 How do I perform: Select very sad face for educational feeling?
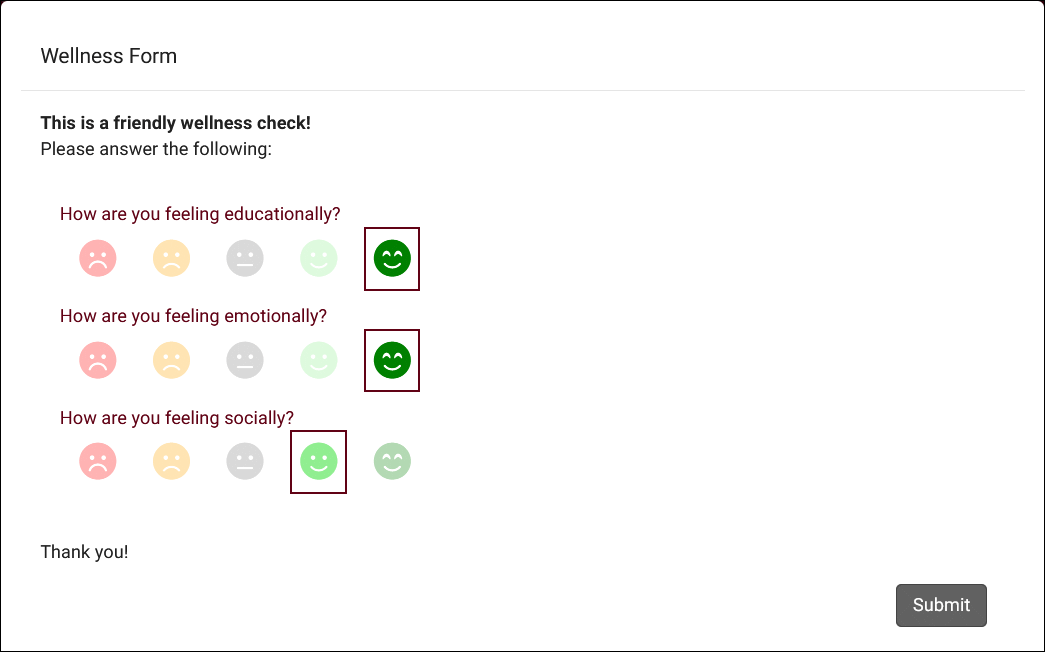tap(98, 259)
